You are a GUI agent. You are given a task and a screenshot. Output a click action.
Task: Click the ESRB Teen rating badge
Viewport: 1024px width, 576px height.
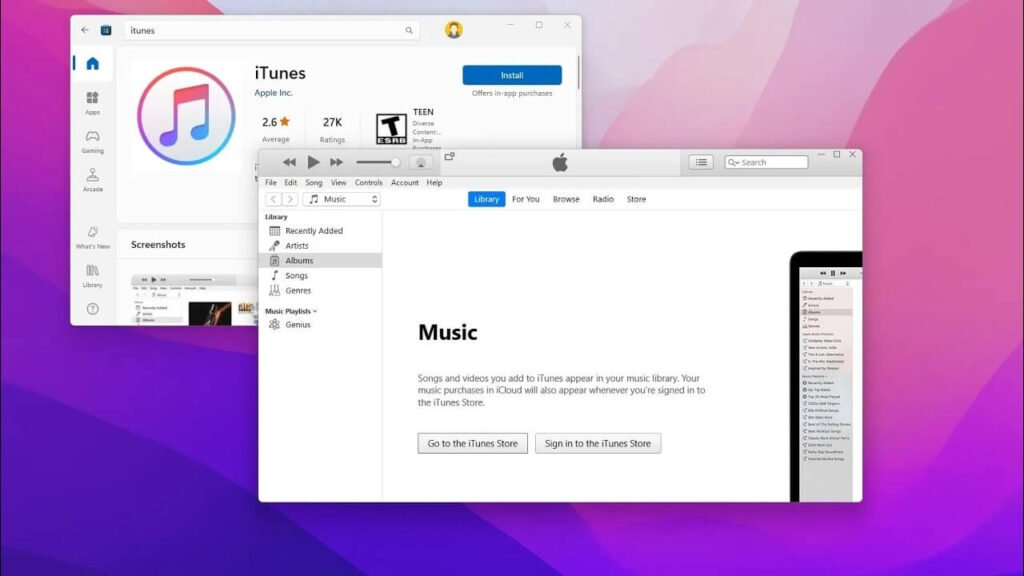391,129
